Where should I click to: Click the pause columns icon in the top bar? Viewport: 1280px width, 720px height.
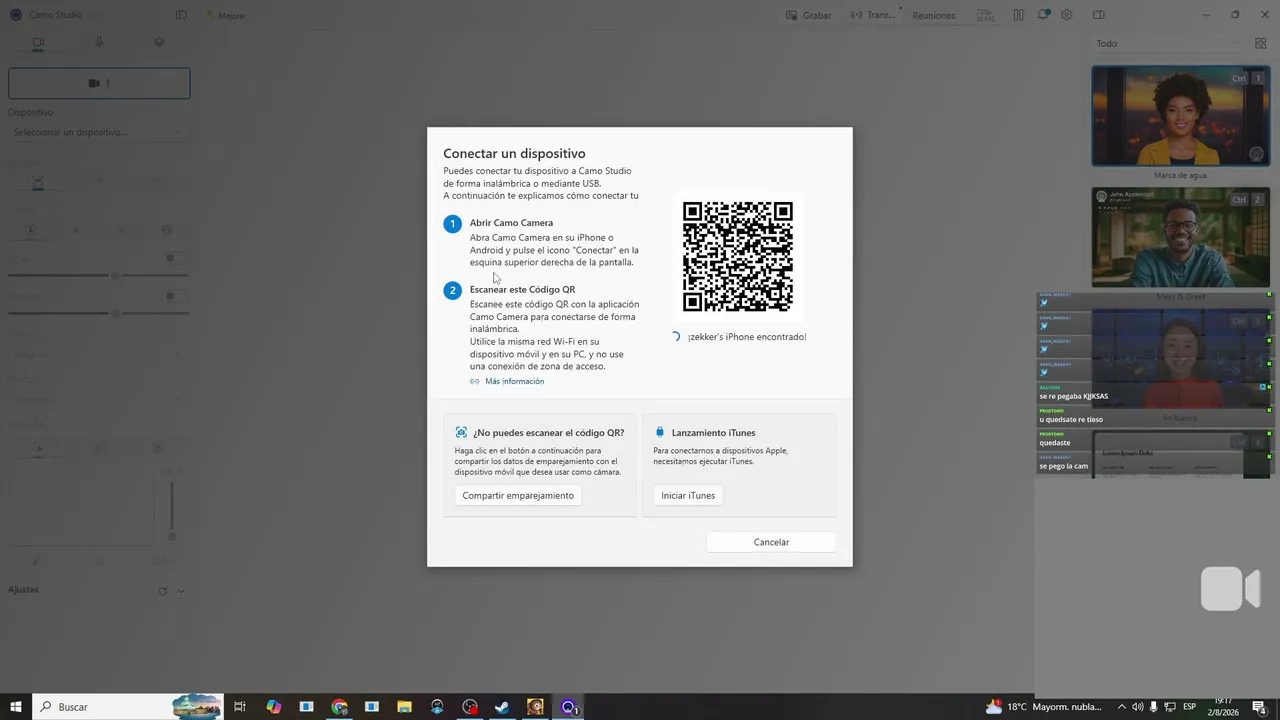(1018, 15)
